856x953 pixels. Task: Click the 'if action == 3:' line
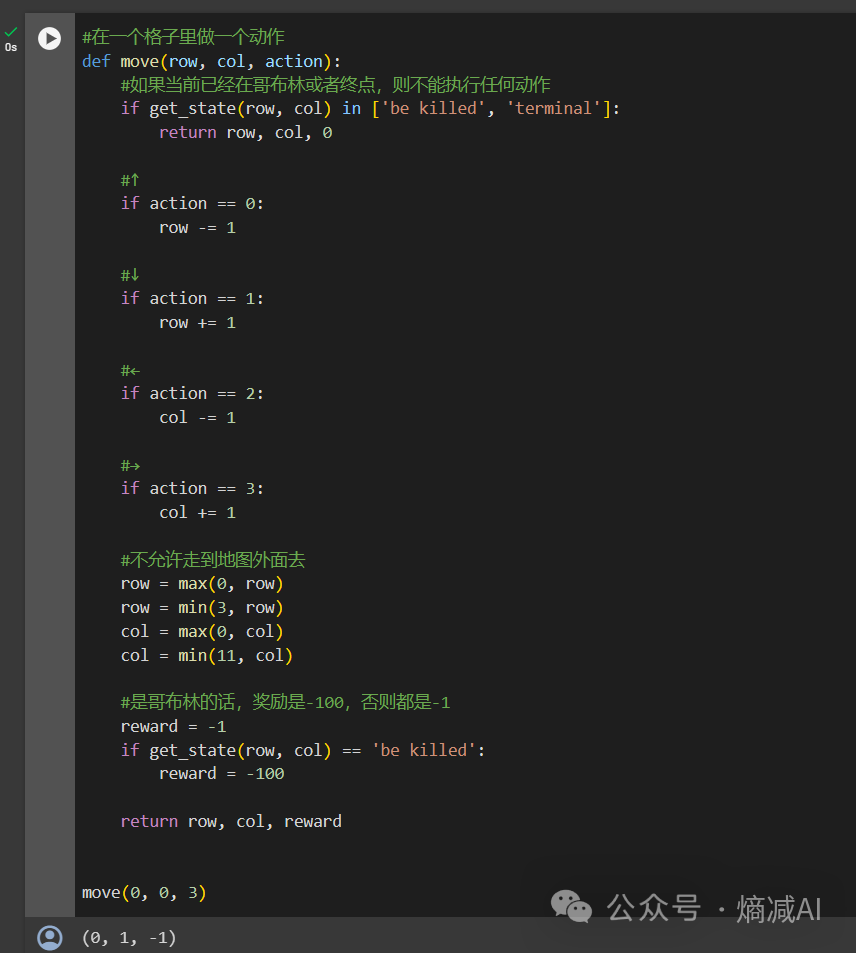pyautogui.click(x=192, y=489)
